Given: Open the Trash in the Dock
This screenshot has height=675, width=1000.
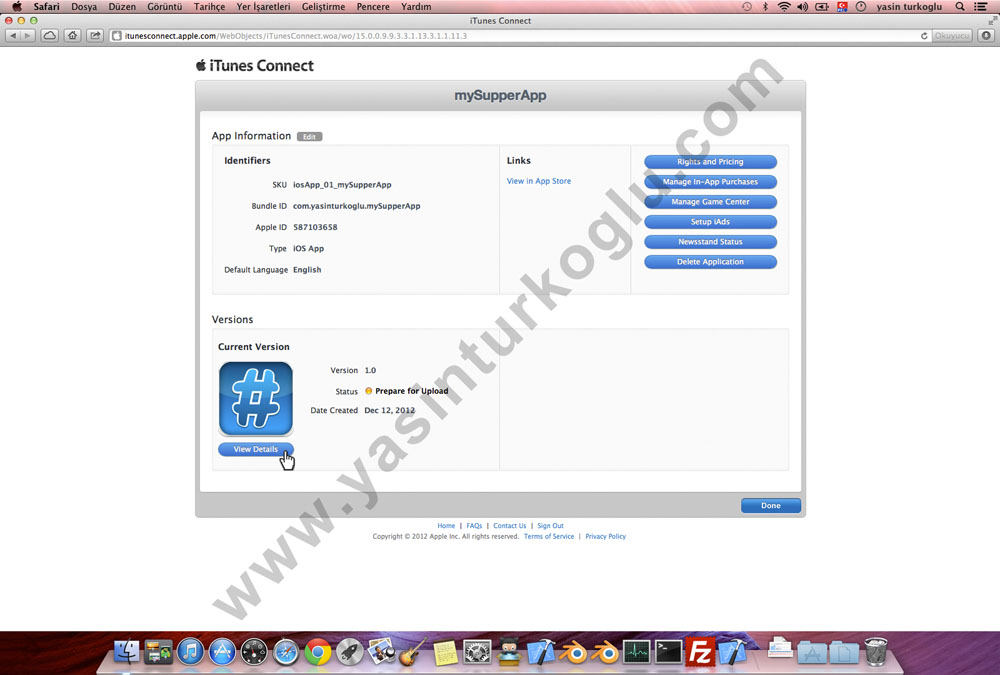Looking at the screenshot, I should (876, 652).
